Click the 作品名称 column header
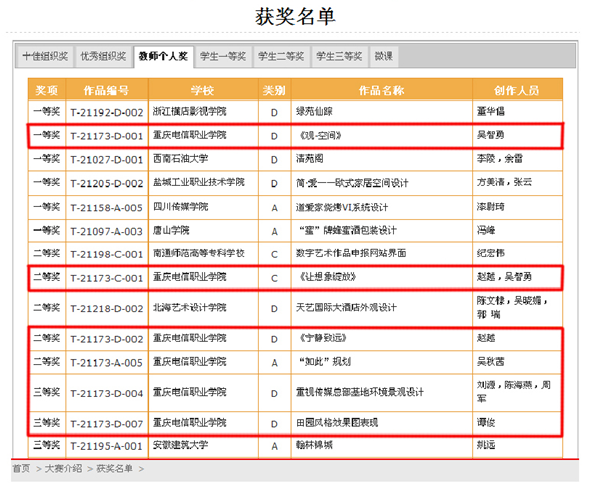Viewport: 600px width, 483px height. pyautogui.click(x=380, y=90)
